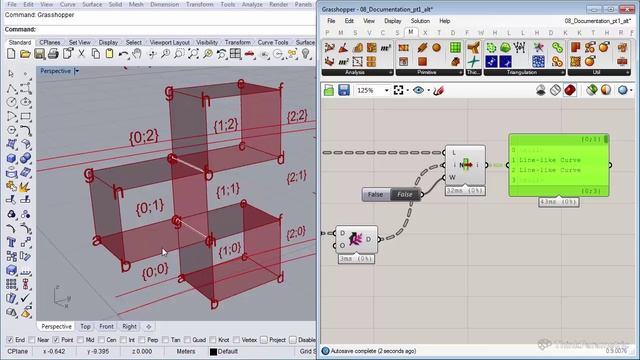Screen dimensions: 640x360
Task: Click the light bulb Hide/Show icon
Action: point(306,54)
